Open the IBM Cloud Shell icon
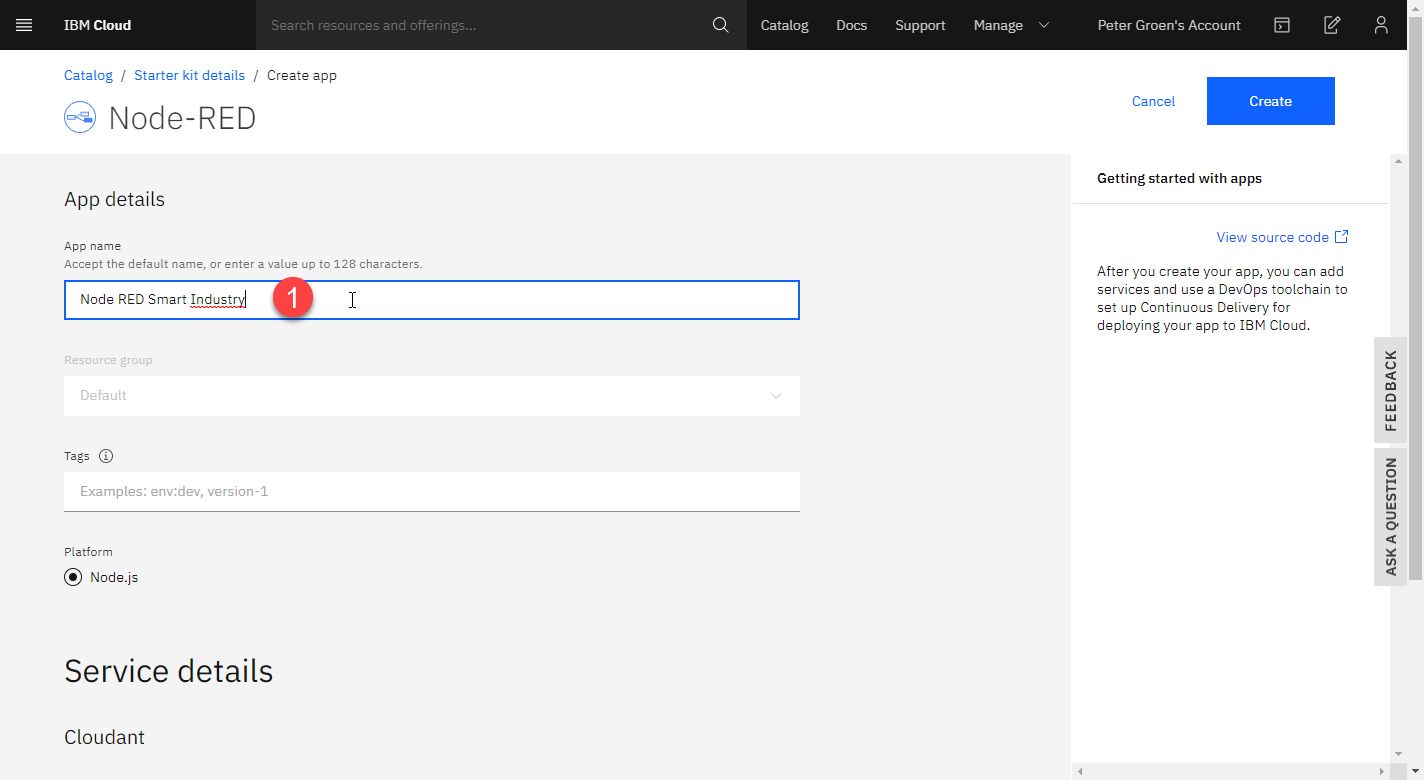1424x780 pixels. tap(1282, 25)
